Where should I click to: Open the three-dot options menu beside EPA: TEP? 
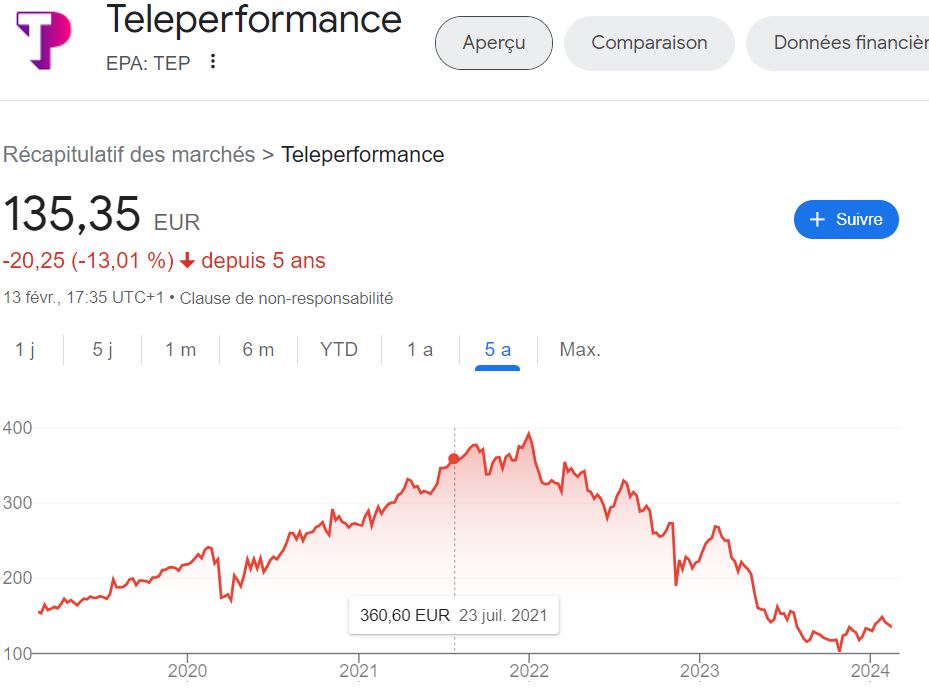[x=212, y=62]
